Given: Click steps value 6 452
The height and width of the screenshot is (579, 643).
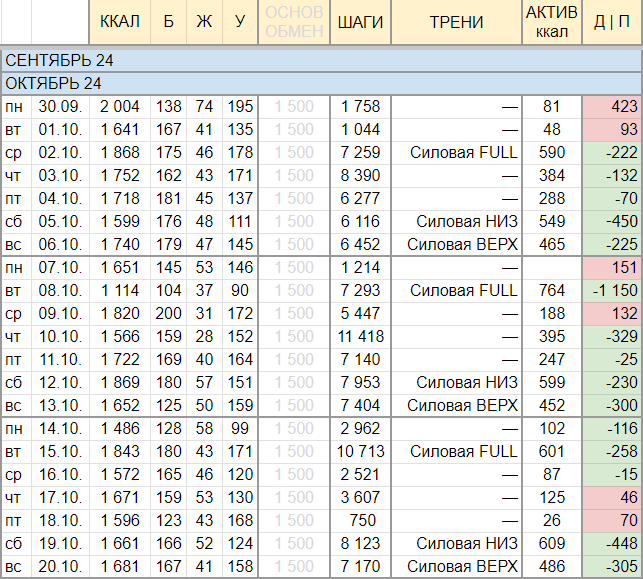Looking at the screenshot, I should click(x=360, y=244).
